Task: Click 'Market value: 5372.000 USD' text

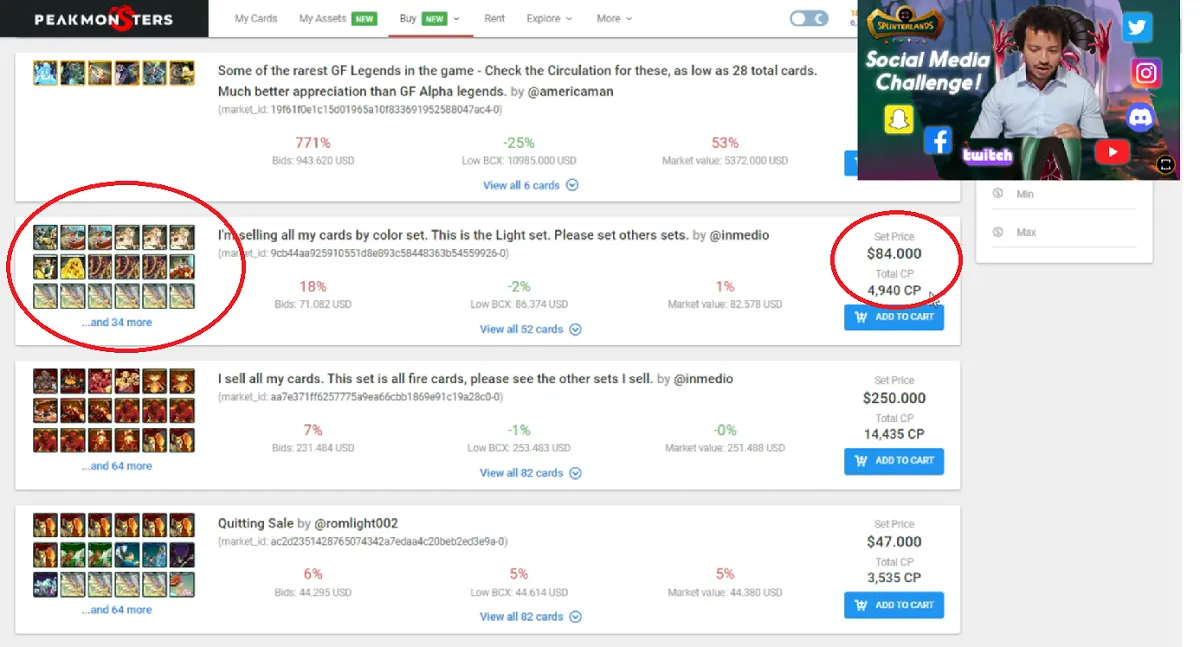Action: click(x=725, y=160)
